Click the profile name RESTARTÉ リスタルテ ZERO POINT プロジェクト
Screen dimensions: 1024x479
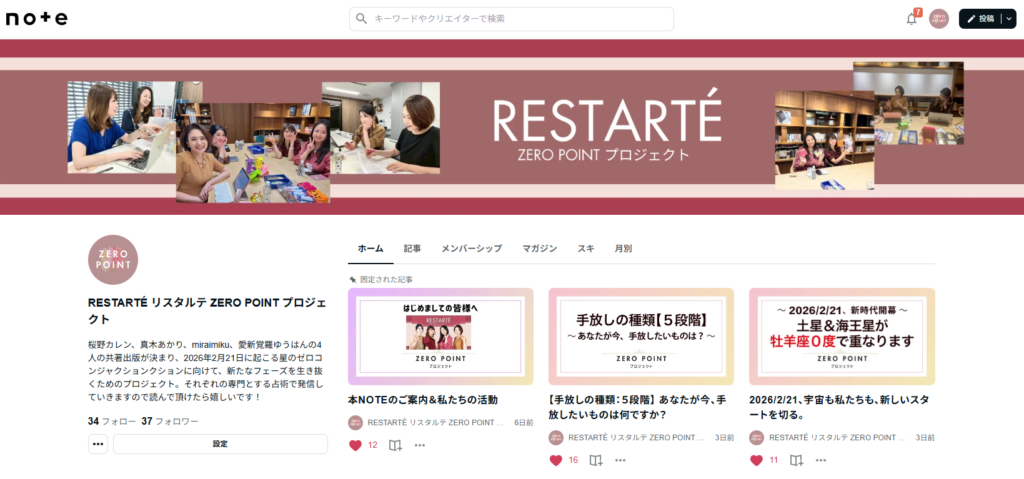(206, 311)
